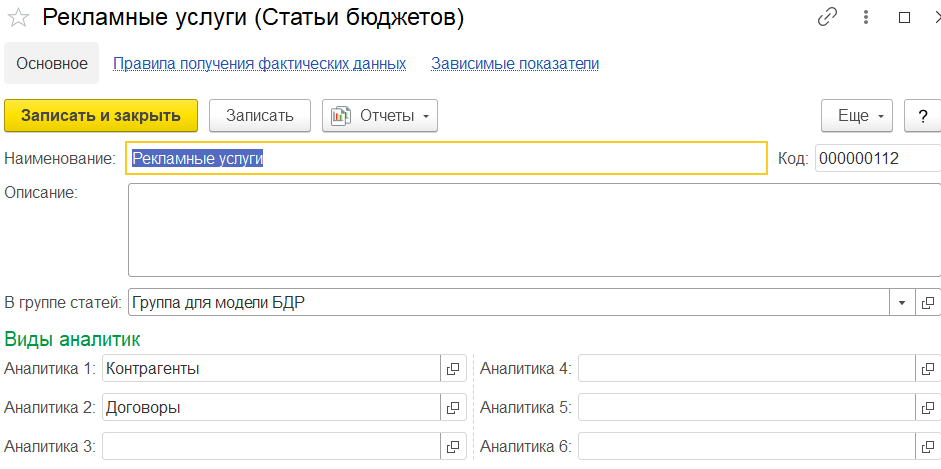Open the group item beside В группе статей

pyautogui.click(x=928, y=303)
